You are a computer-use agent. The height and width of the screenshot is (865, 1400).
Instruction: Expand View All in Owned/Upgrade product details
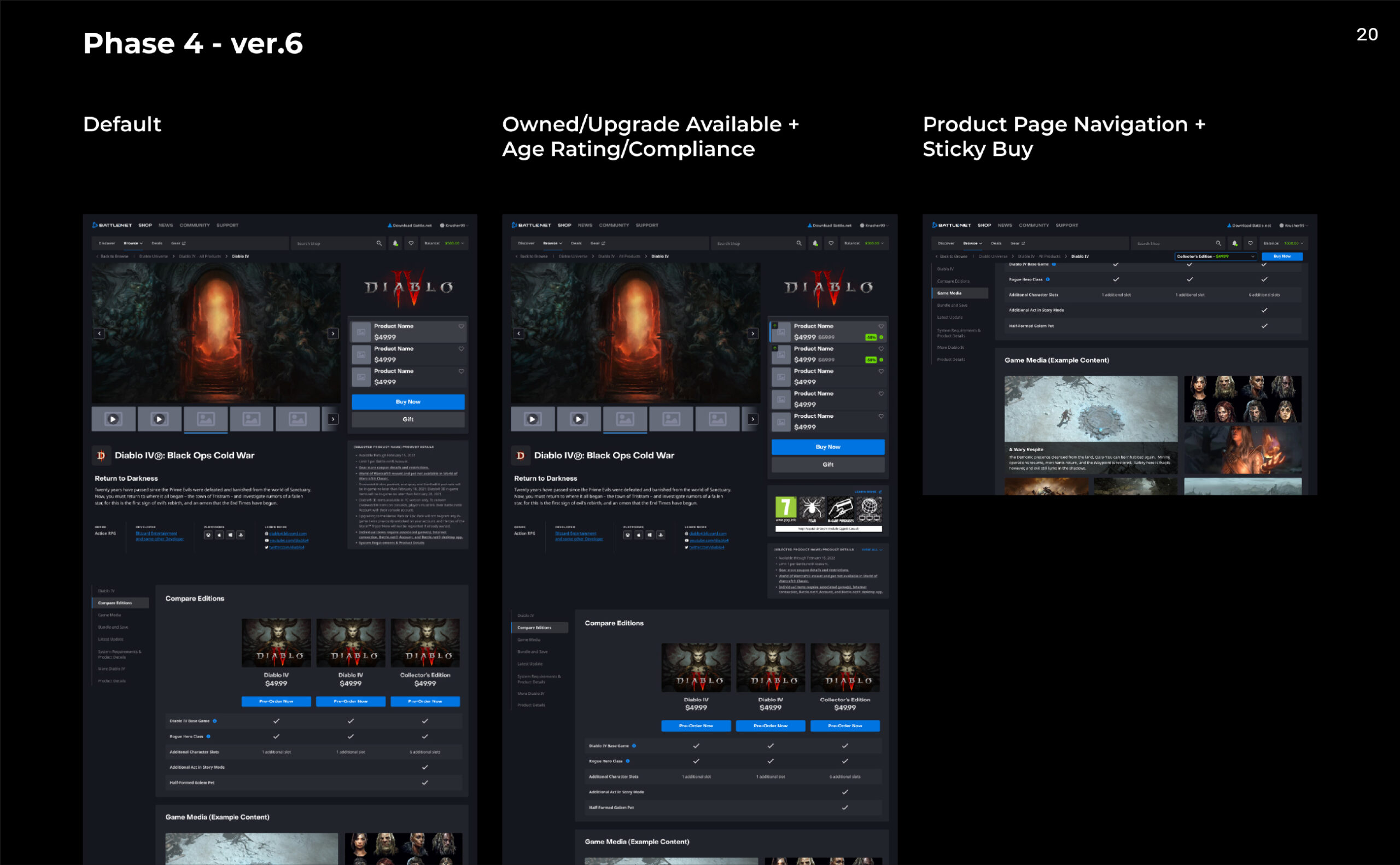pos(872,550)
